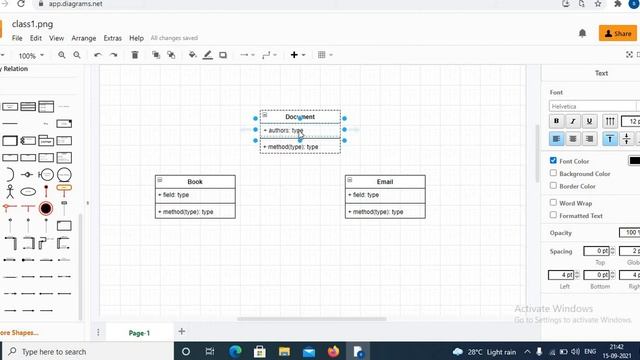The height and width of the screenshot is (360, 640).
Task: Open the 100% zoom level dropdown
Action: (31, 56)
